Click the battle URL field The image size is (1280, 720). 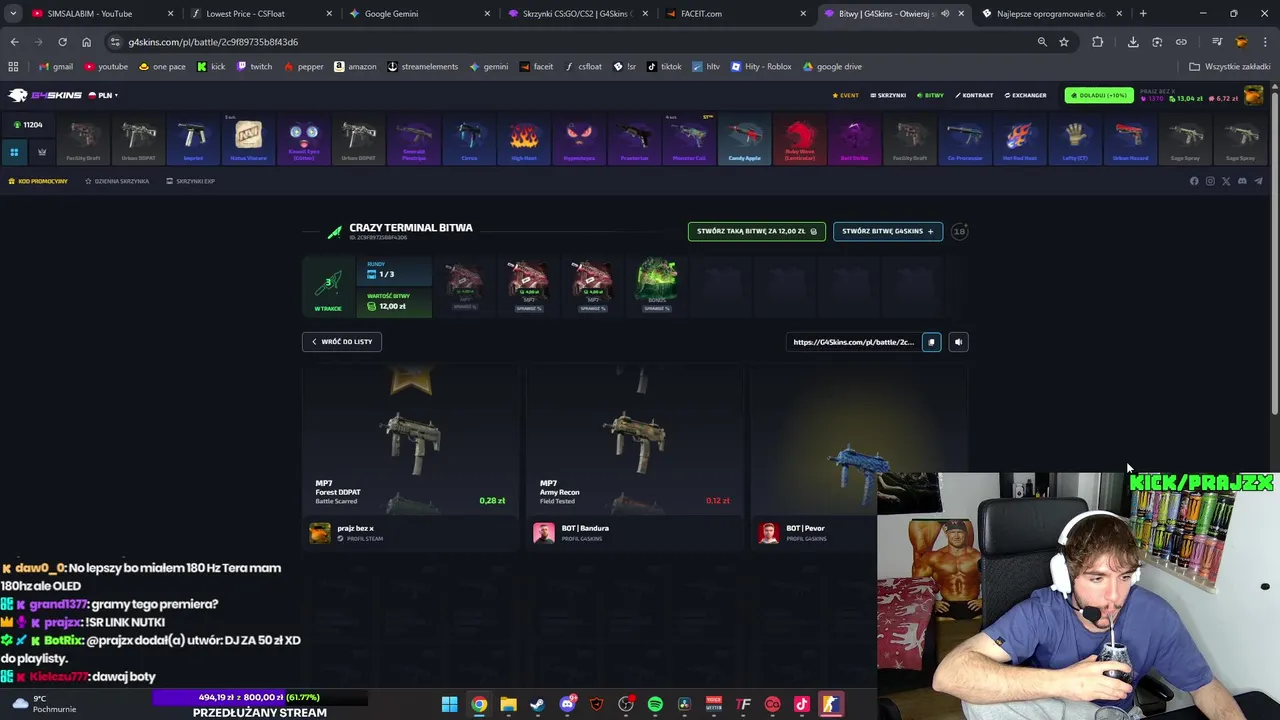click(x=853, y=342)
